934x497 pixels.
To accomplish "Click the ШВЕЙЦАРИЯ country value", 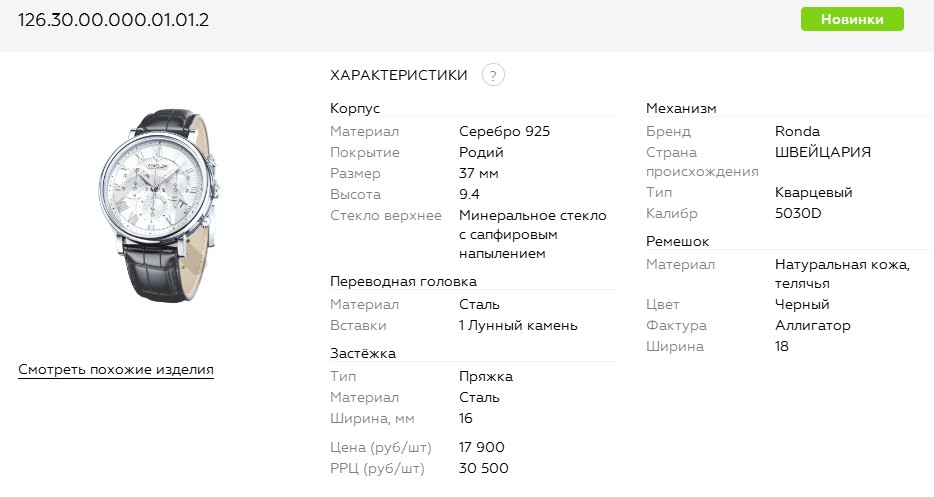I will [x=823, y=152].
